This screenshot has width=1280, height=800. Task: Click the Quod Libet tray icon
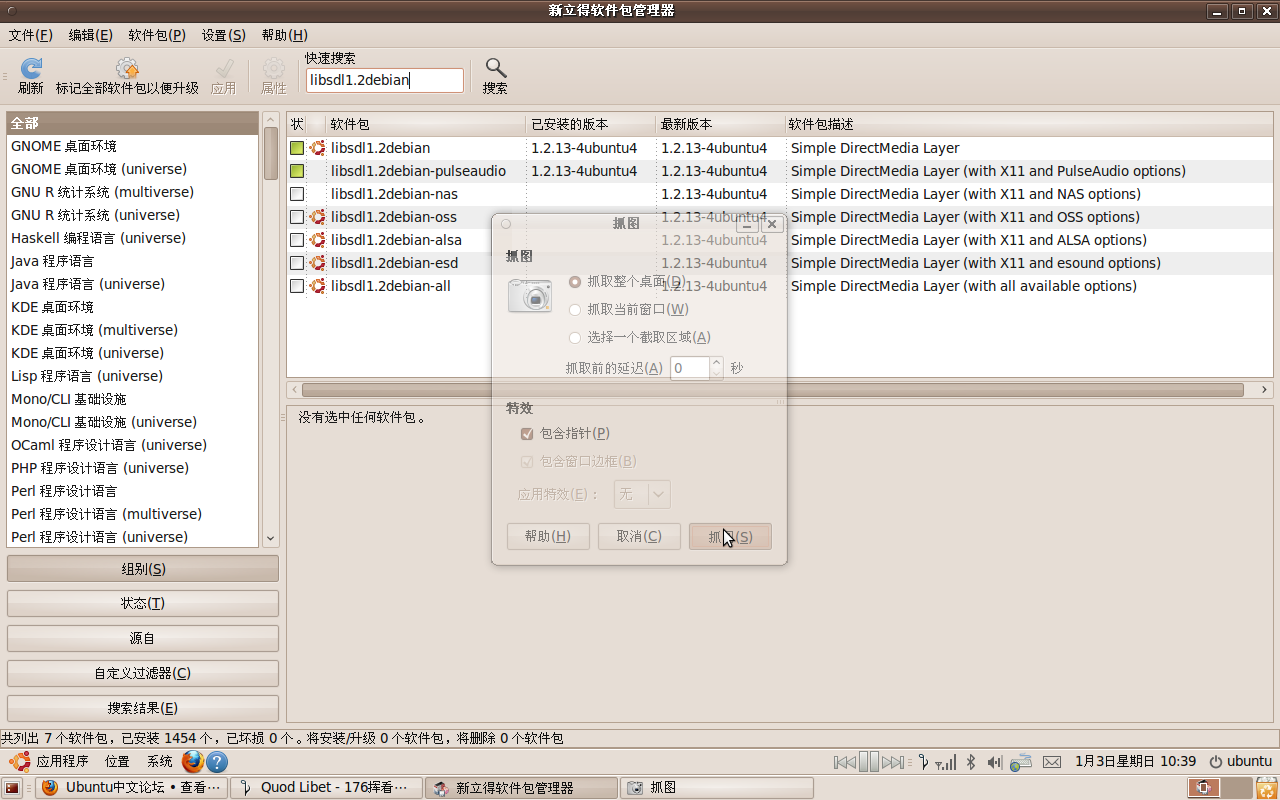pos(924,762)
